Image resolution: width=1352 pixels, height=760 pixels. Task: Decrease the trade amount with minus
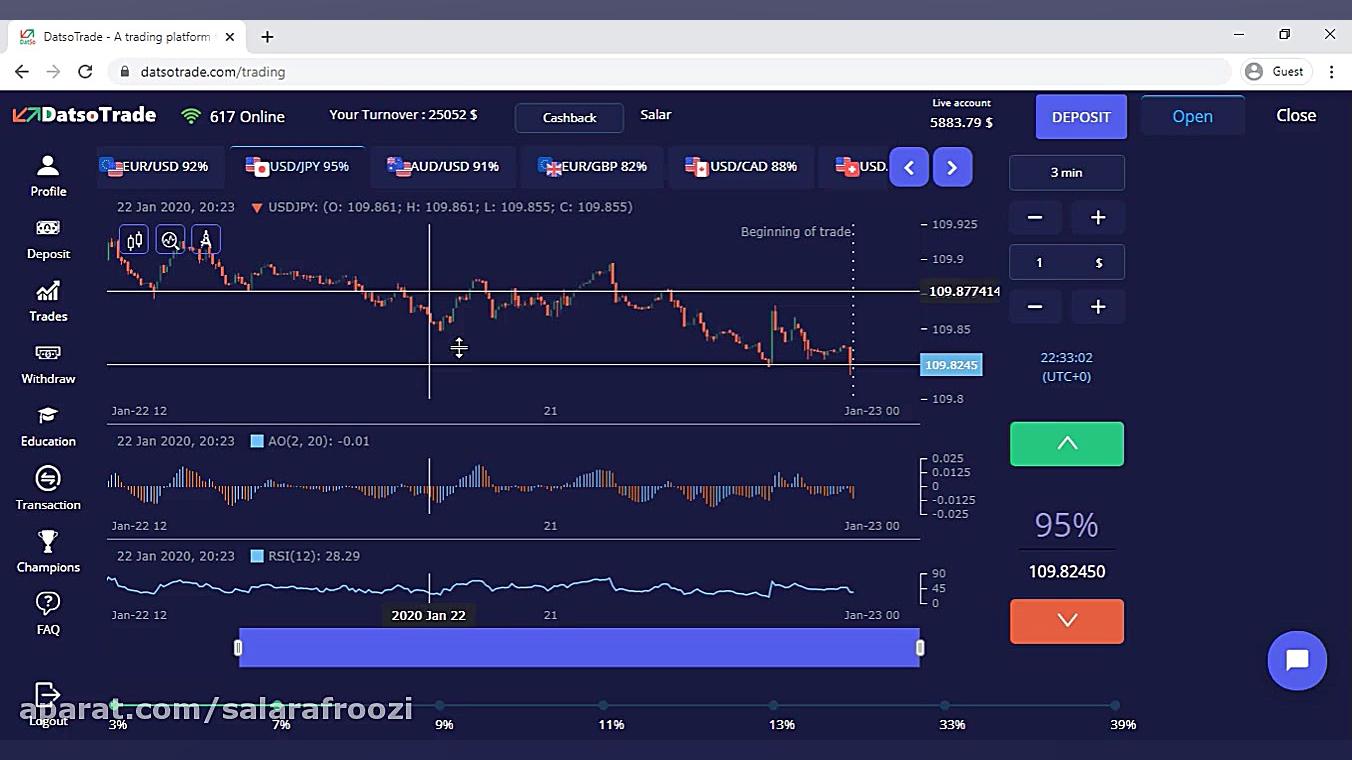pos(1035,307)
